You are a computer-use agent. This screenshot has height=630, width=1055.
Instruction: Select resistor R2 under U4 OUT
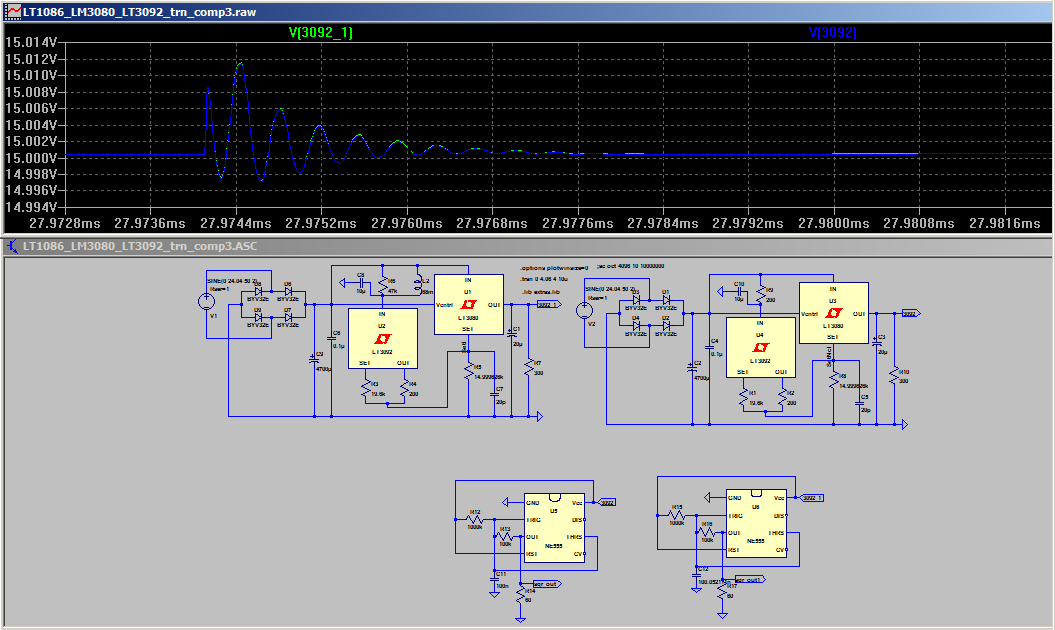(782, 397)
